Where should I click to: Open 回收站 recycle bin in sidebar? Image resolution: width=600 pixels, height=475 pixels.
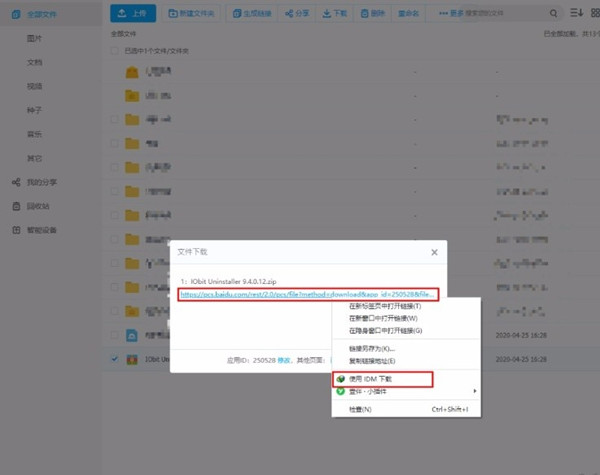(x=38, y=206)
